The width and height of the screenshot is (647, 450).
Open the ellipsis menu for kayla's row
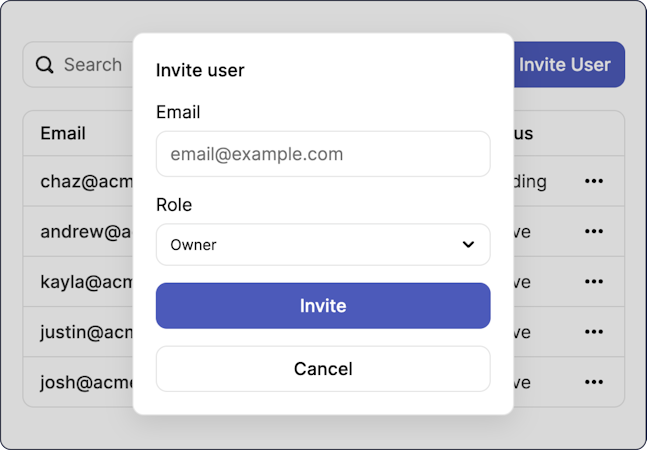coord(594,282)
